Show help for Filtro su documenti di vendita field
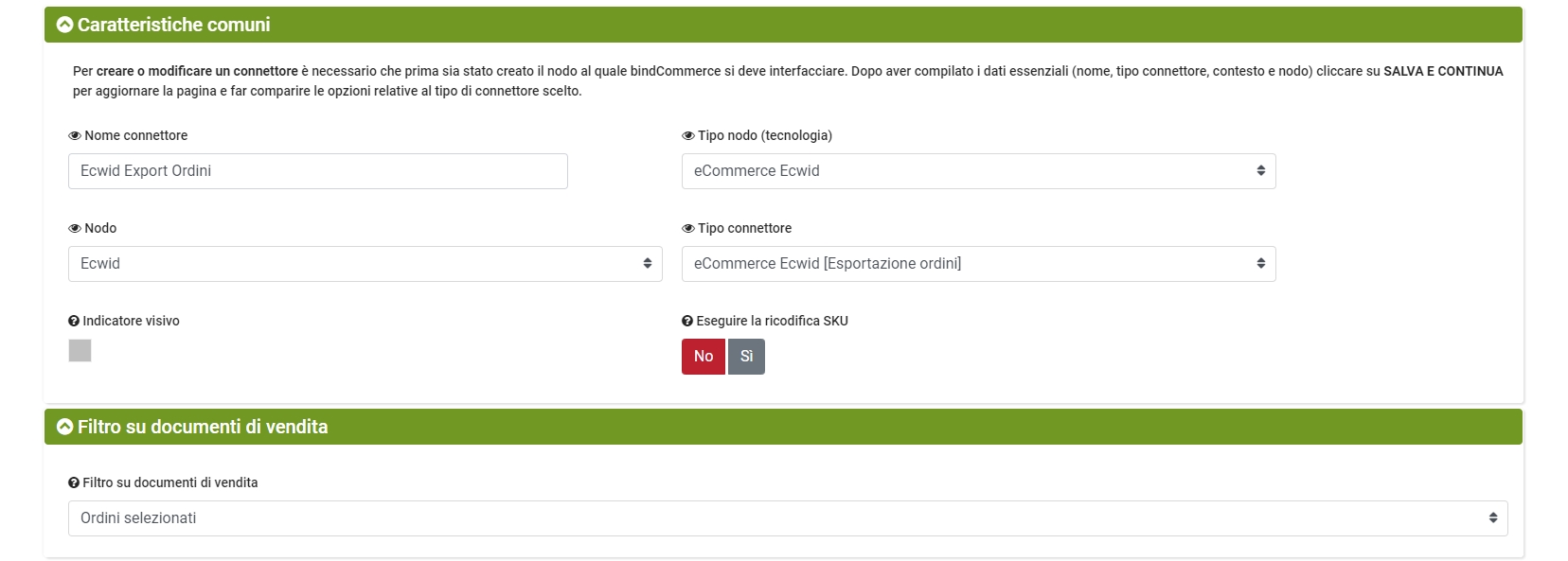This screenshot has height=561, width=1568. click(x=74, y=483)
